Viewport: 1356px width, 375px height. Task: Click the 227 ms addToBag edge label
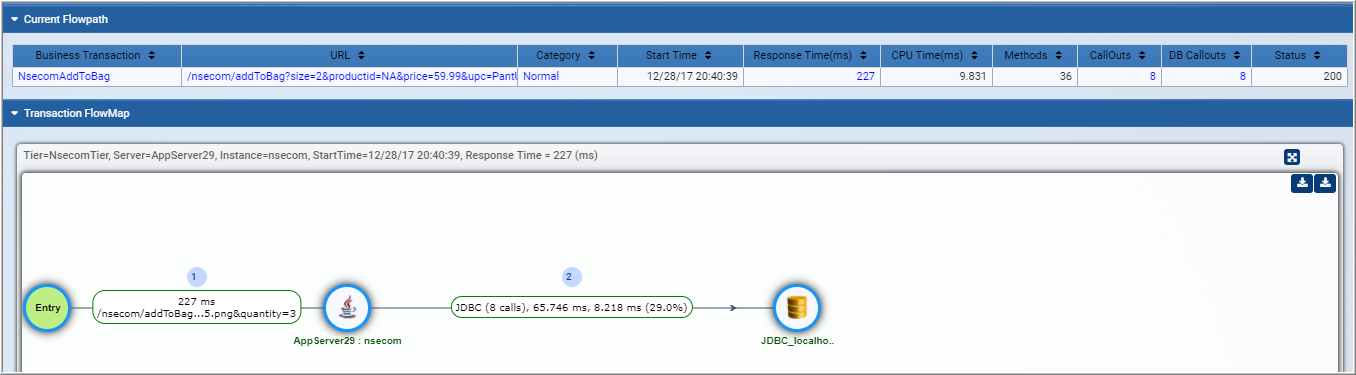click(x=196, y=307)
